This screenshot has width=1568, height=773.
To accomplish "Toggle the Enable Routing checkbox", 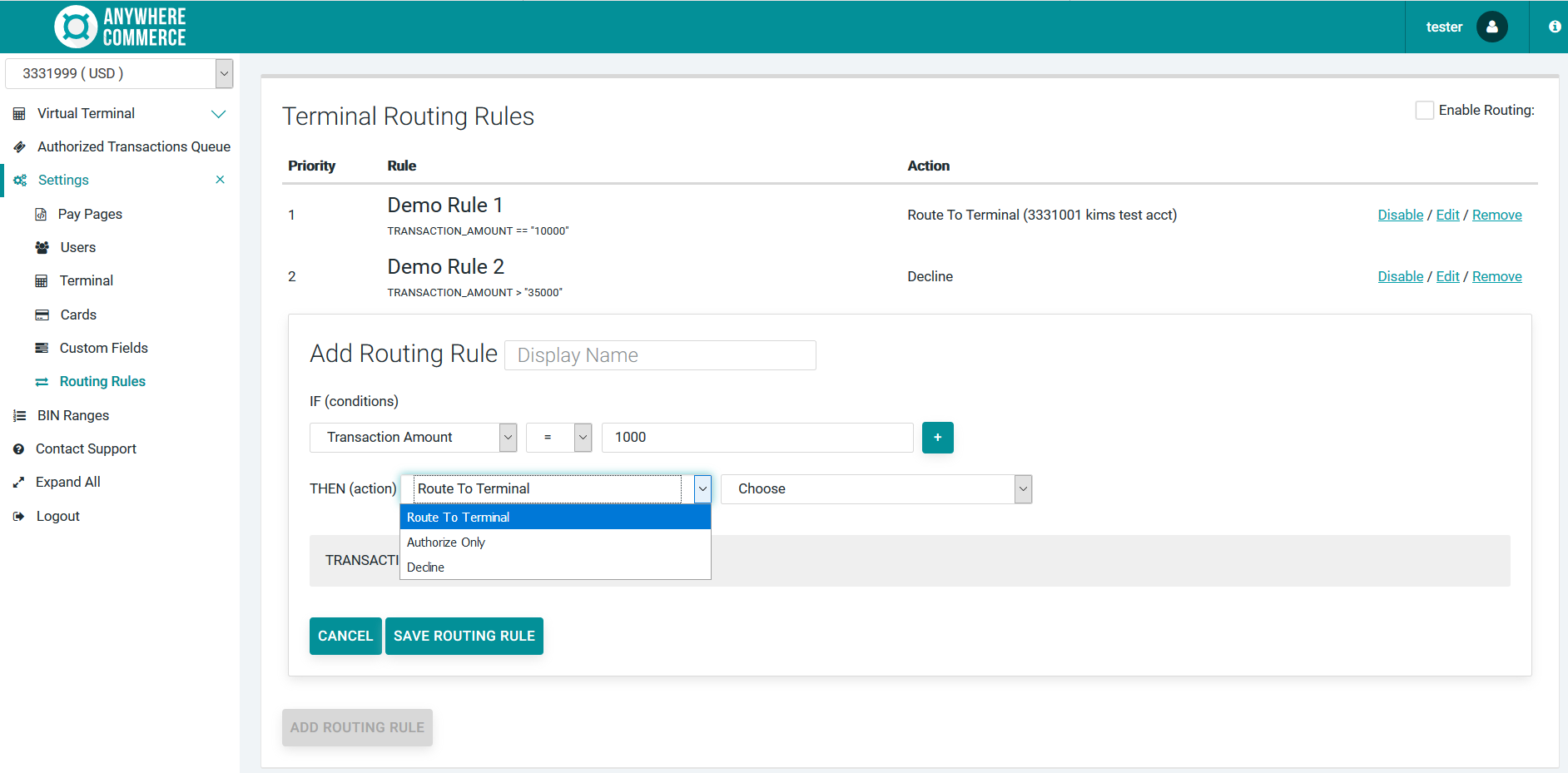I will (1424, 110).
